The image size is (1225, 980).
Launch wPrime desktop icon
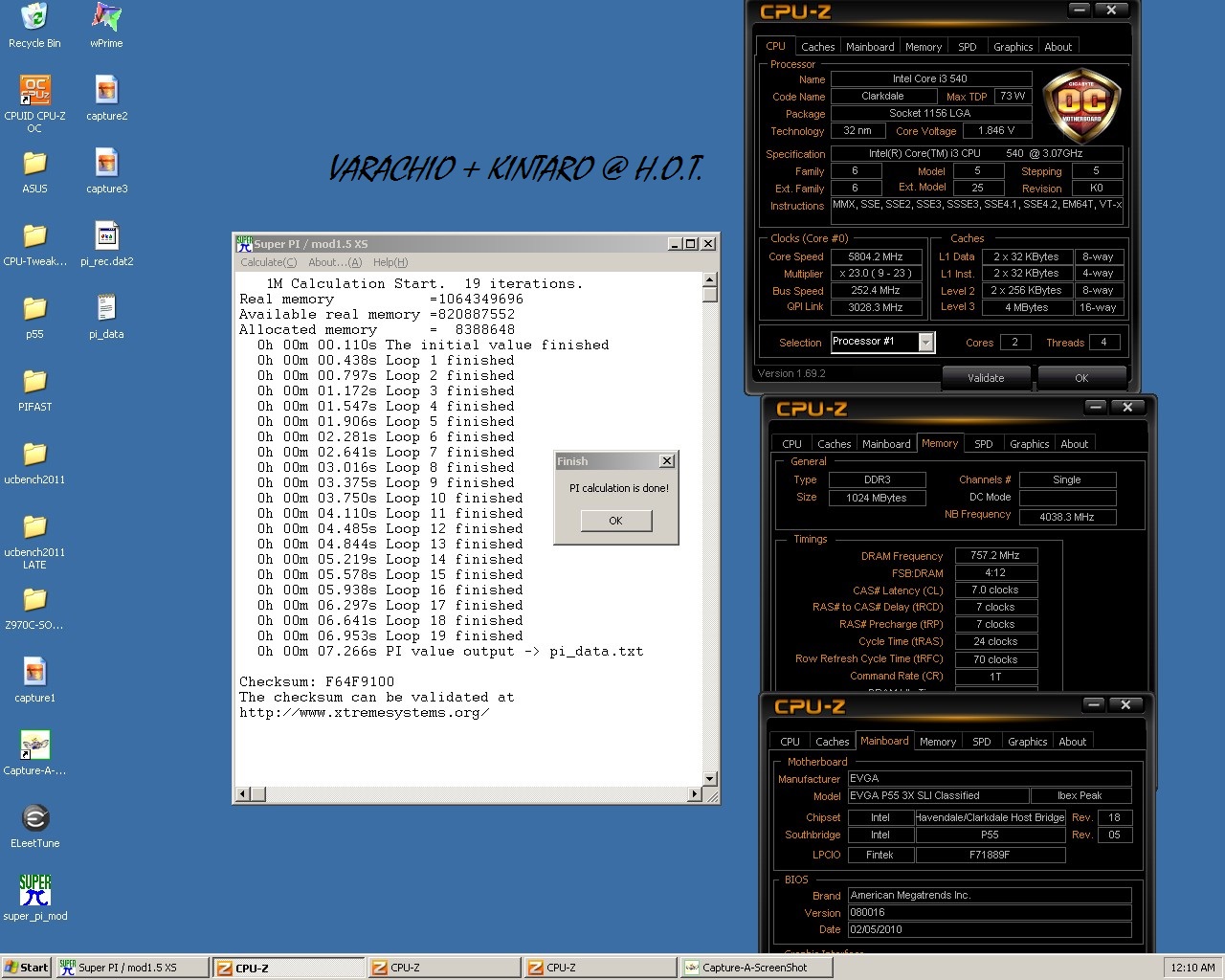click(x=106, y=26)
